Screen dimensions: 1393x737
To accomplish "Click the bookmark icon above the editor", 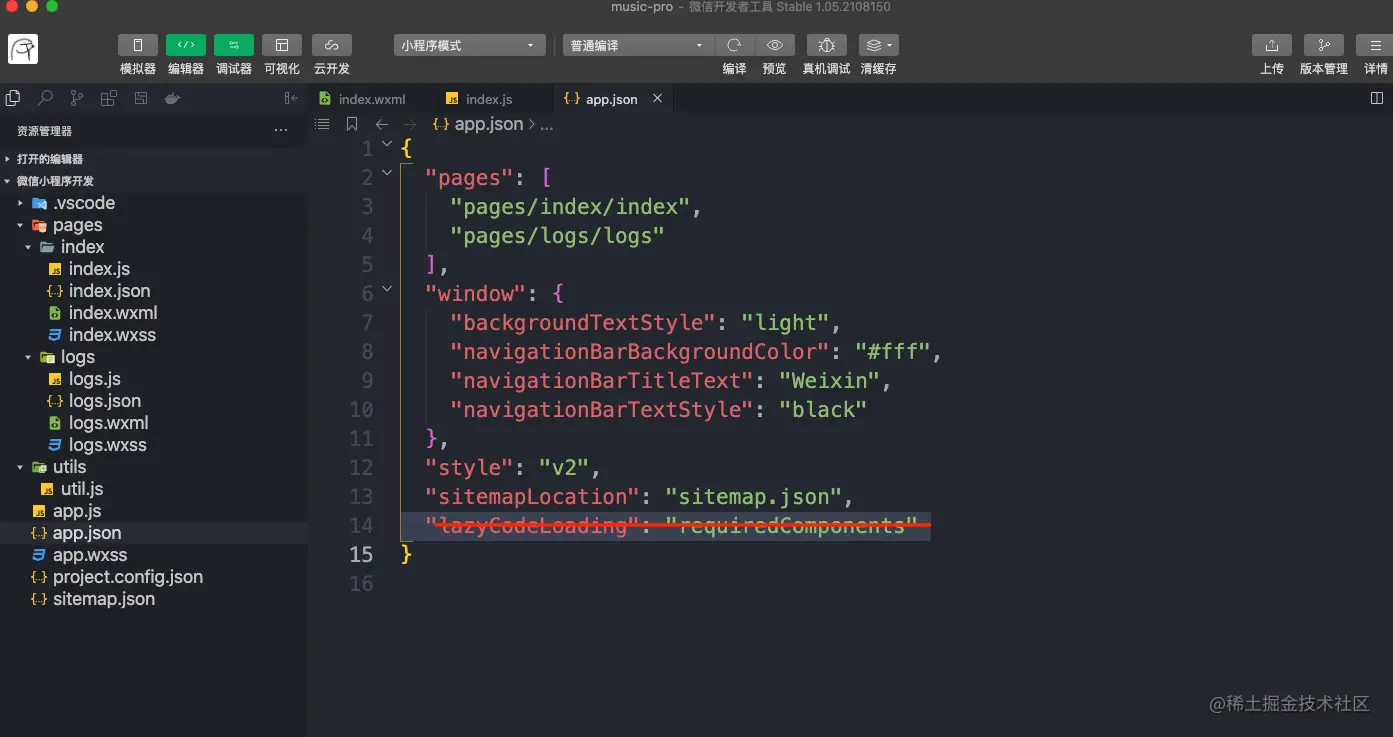I will pyautogui.click(x=352, y=124).
